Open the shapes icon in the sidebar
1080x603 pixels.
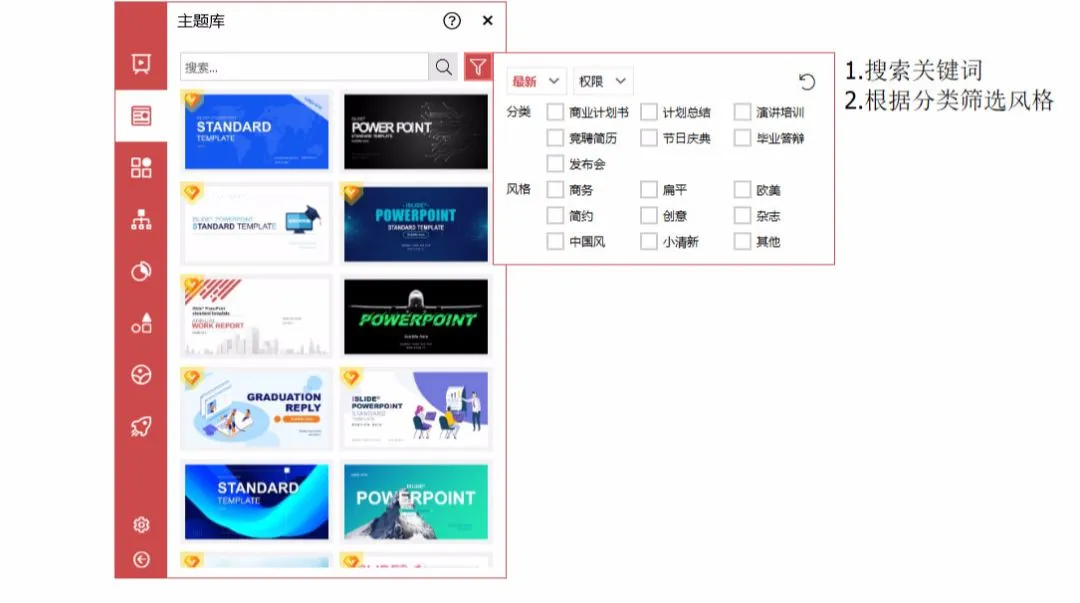click(141, 323)
